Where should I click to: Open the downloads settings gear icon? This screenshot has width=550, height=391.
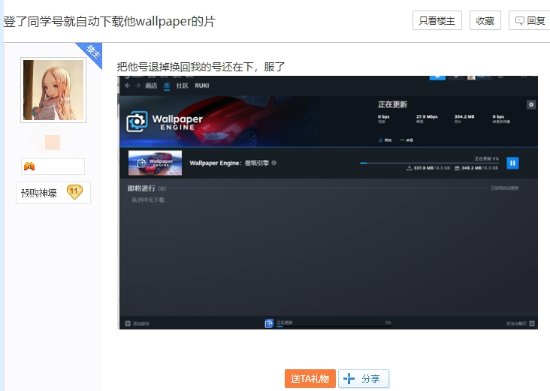(531, 105)
